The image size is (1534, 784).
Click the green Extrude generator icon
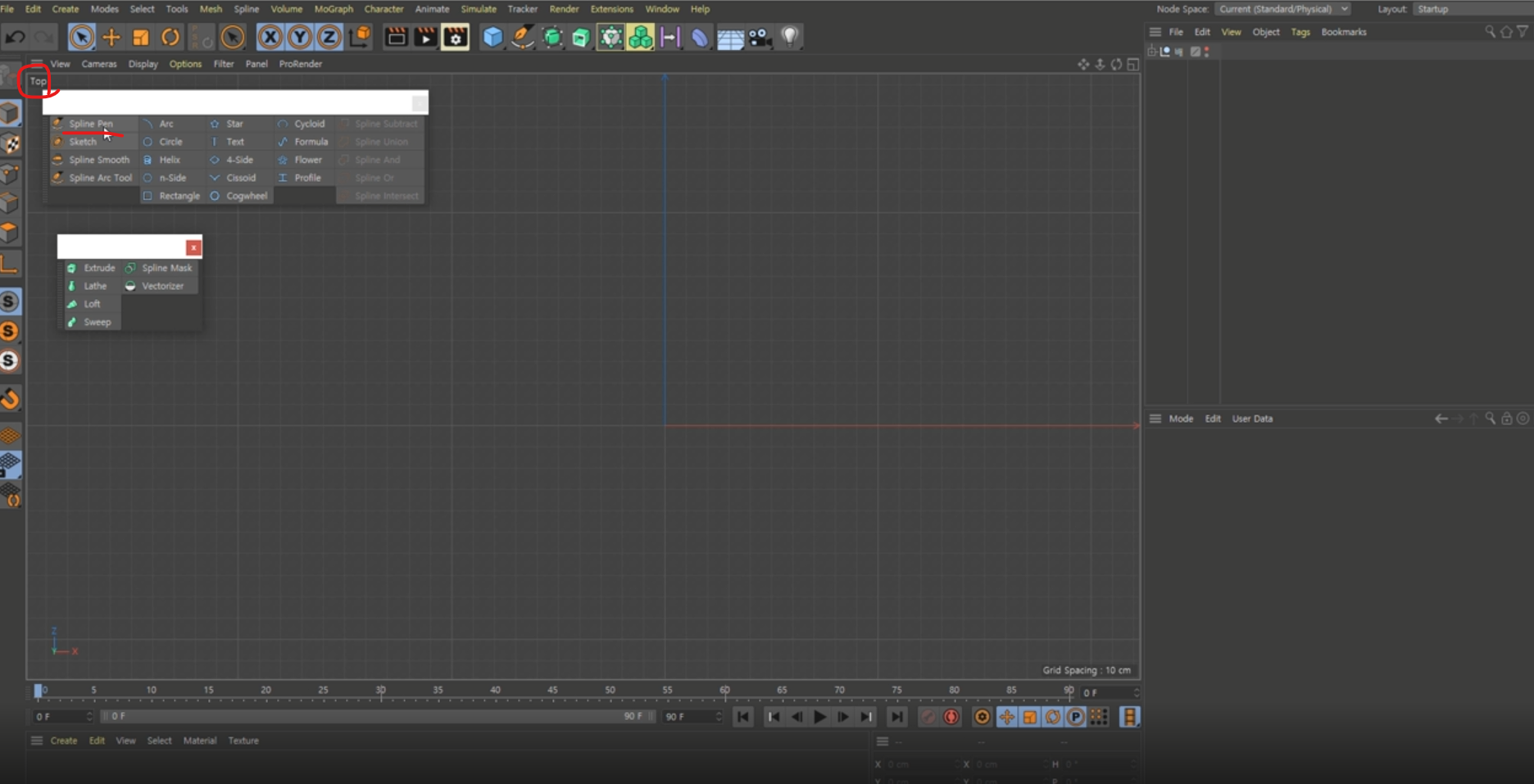pyautogui.click(x=581, y=37)
